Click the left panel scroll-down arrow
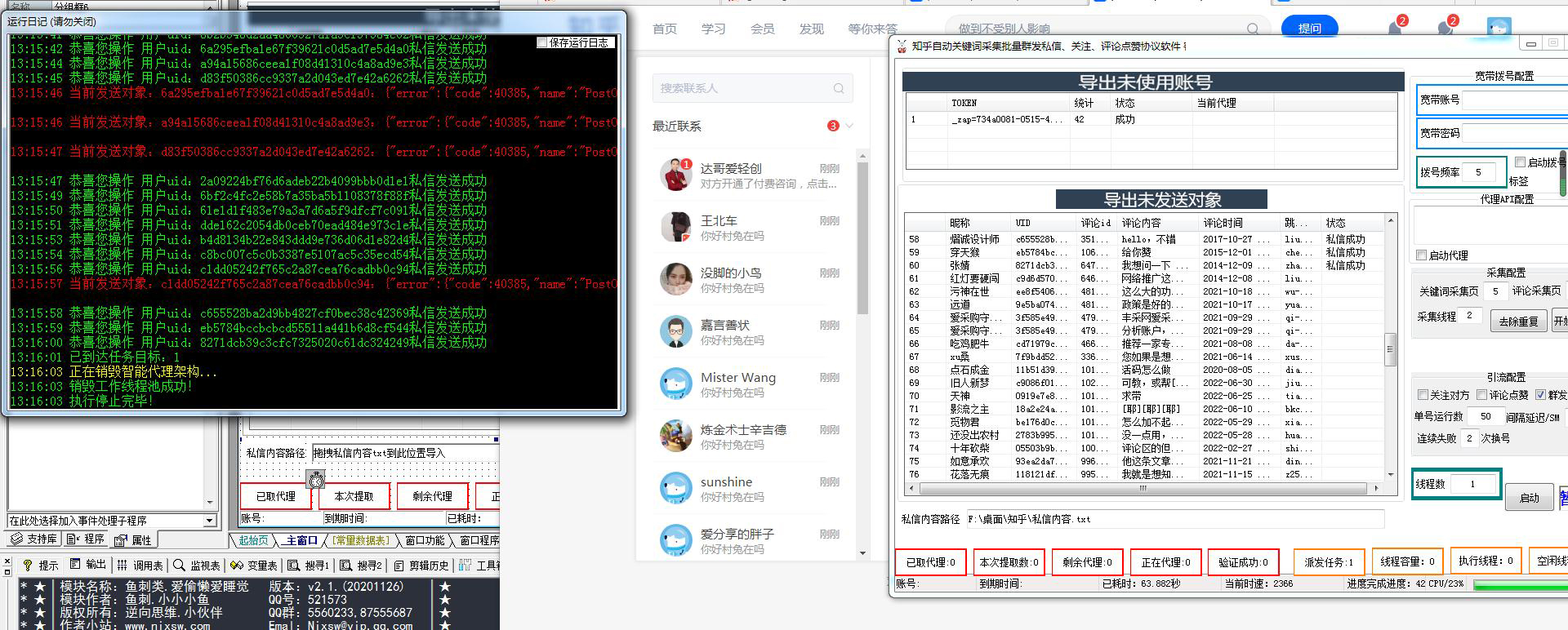The width and height of the screenshot is (1568, 630). coord(210,503)
